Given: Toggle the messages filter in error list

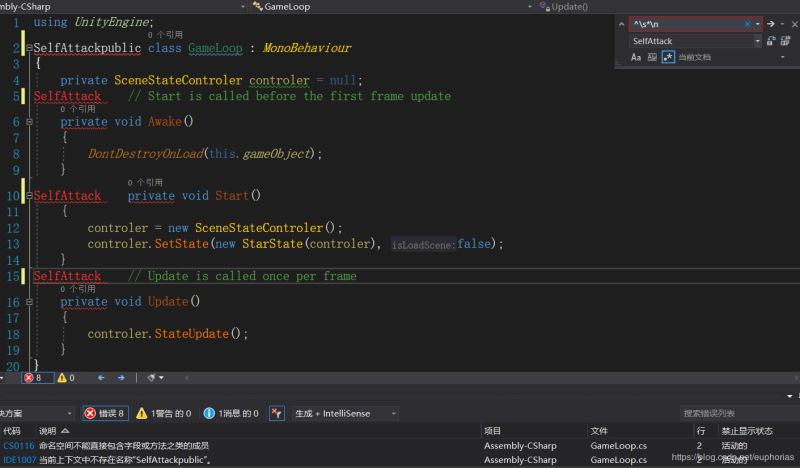Looking at the screenshot, I should [x=231, y=413].
